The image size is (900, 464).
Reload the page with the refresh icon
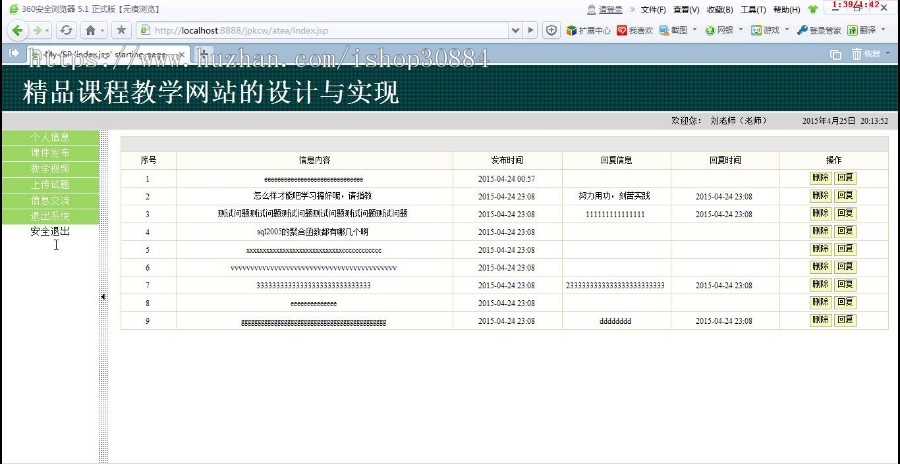(x=66, y=30)
